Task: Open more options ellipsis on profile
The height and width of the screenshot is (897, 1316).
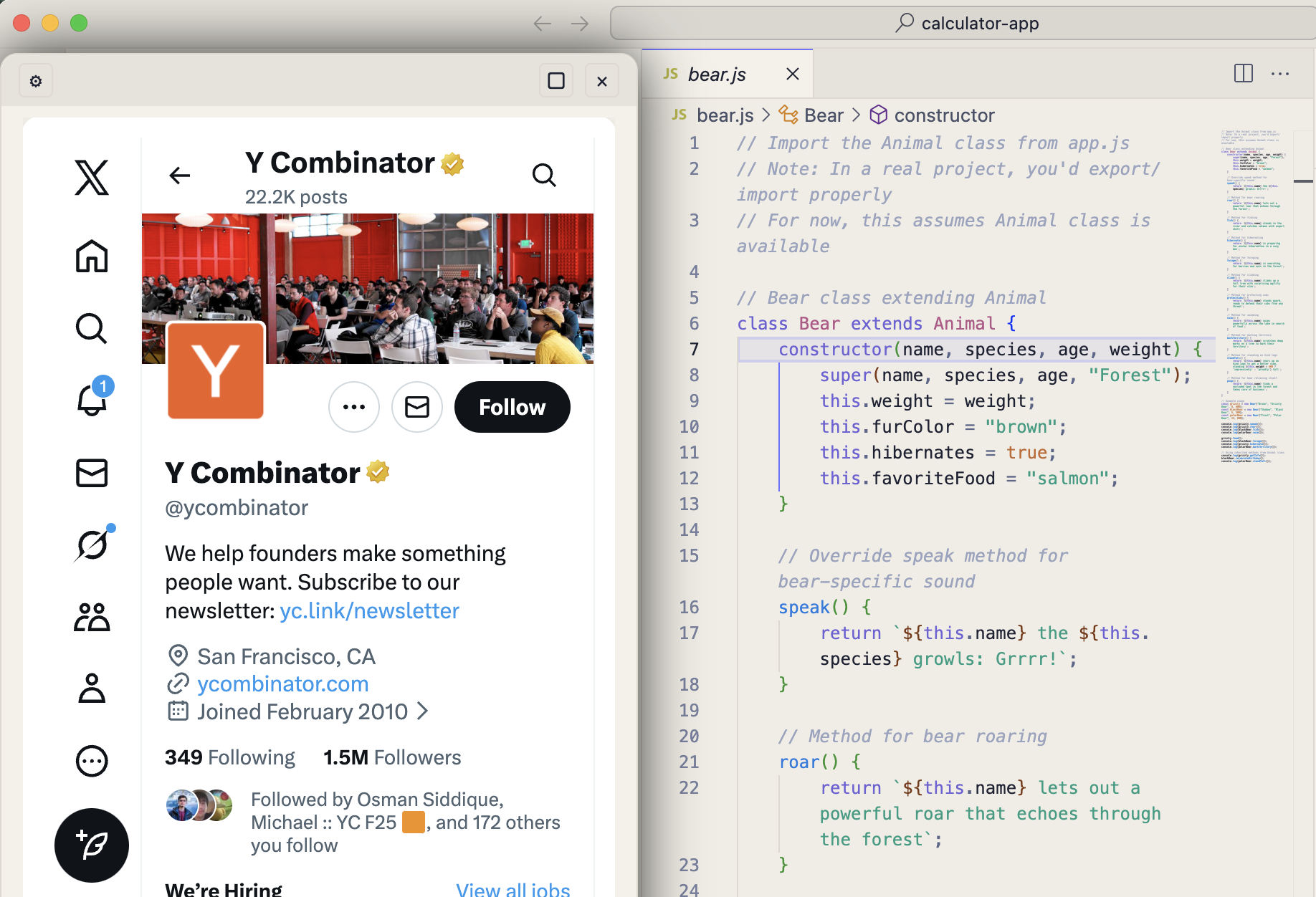Action: point(354,407)
